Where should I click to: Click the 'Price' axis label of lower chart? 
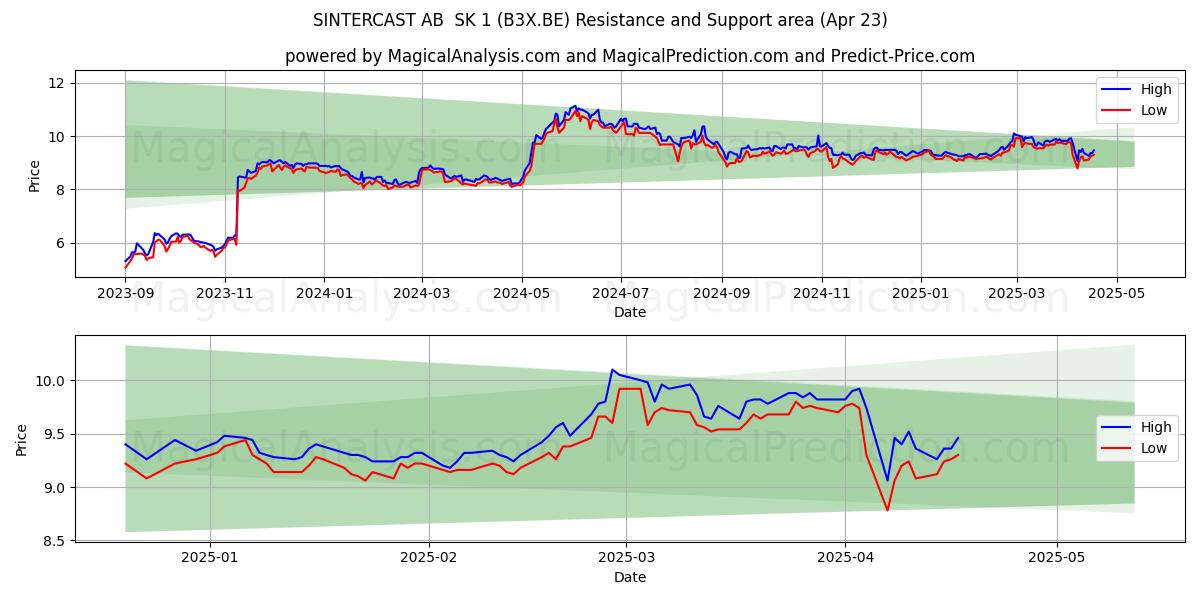point(22,439)
